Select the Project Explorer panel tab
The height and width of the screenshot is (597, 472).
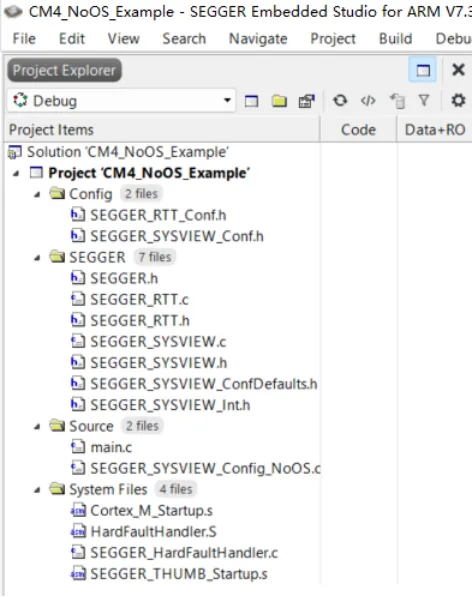[x=64, y=70]
